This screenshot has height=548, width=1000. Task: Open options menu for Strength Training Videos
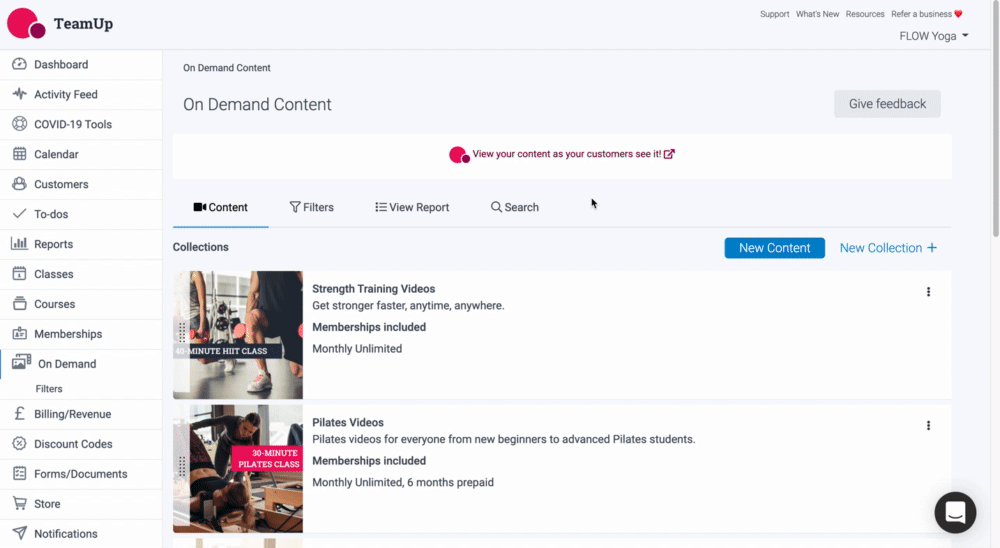(x=928, y=292)
